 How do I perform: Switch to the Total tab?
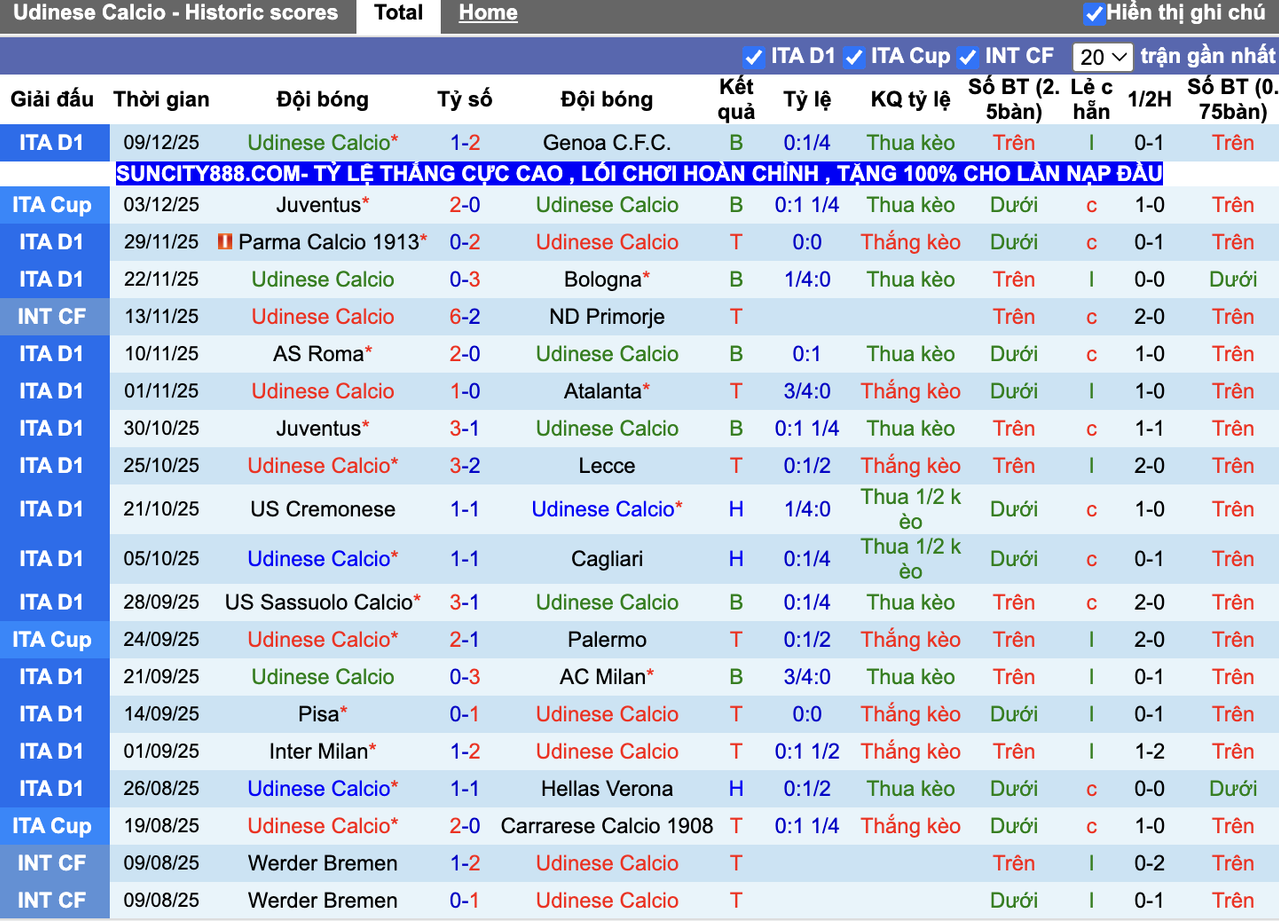(x=398, y=13)
